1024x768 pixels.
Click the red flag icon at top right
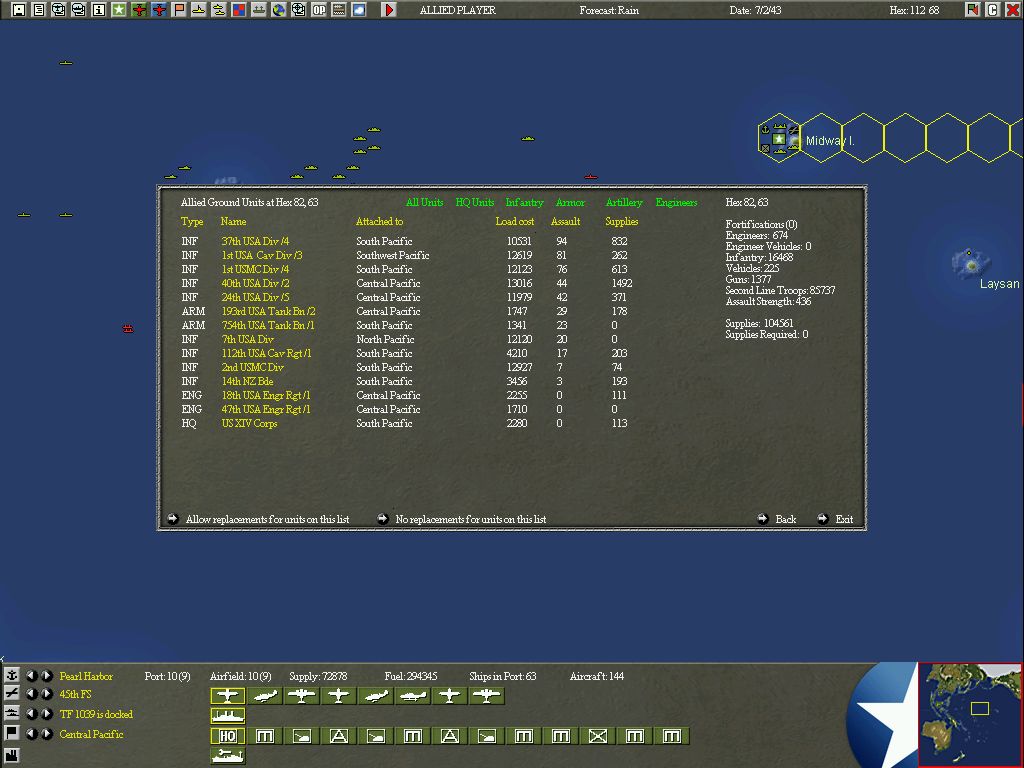click(x=973, y=10)
